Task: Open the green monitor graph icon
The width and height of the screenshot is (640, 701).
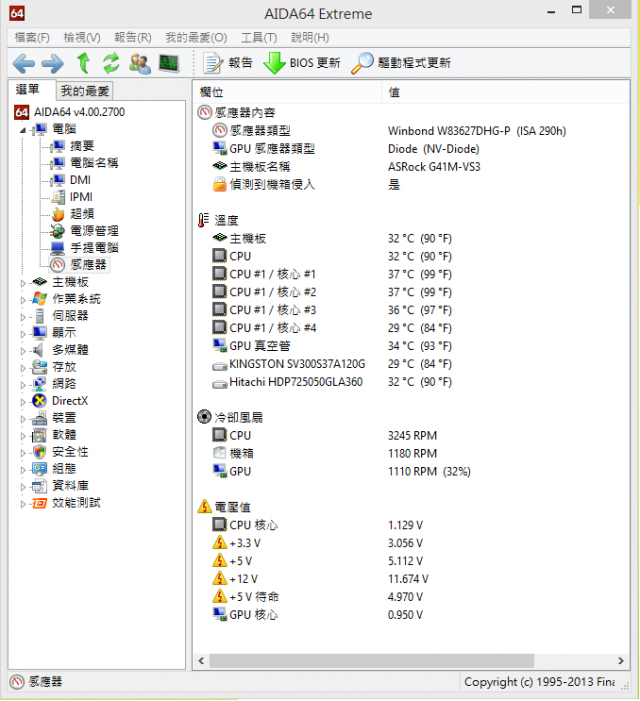Action: pos(169,63)
